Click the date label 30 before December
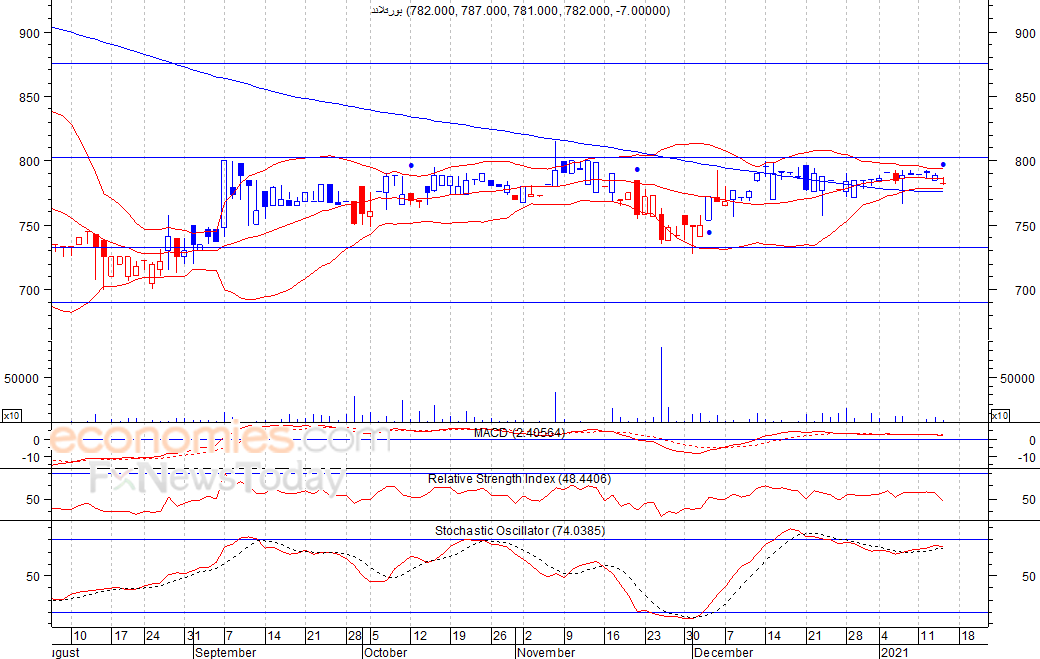This screenshot has height=659, width=1040. [x=692, y=636]
